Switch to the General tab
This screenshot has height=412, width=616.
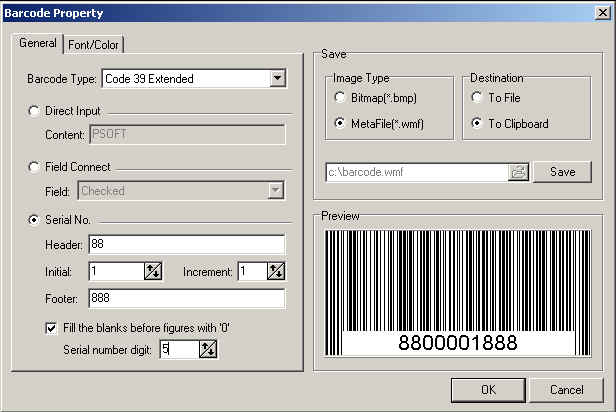coord(38,43)
